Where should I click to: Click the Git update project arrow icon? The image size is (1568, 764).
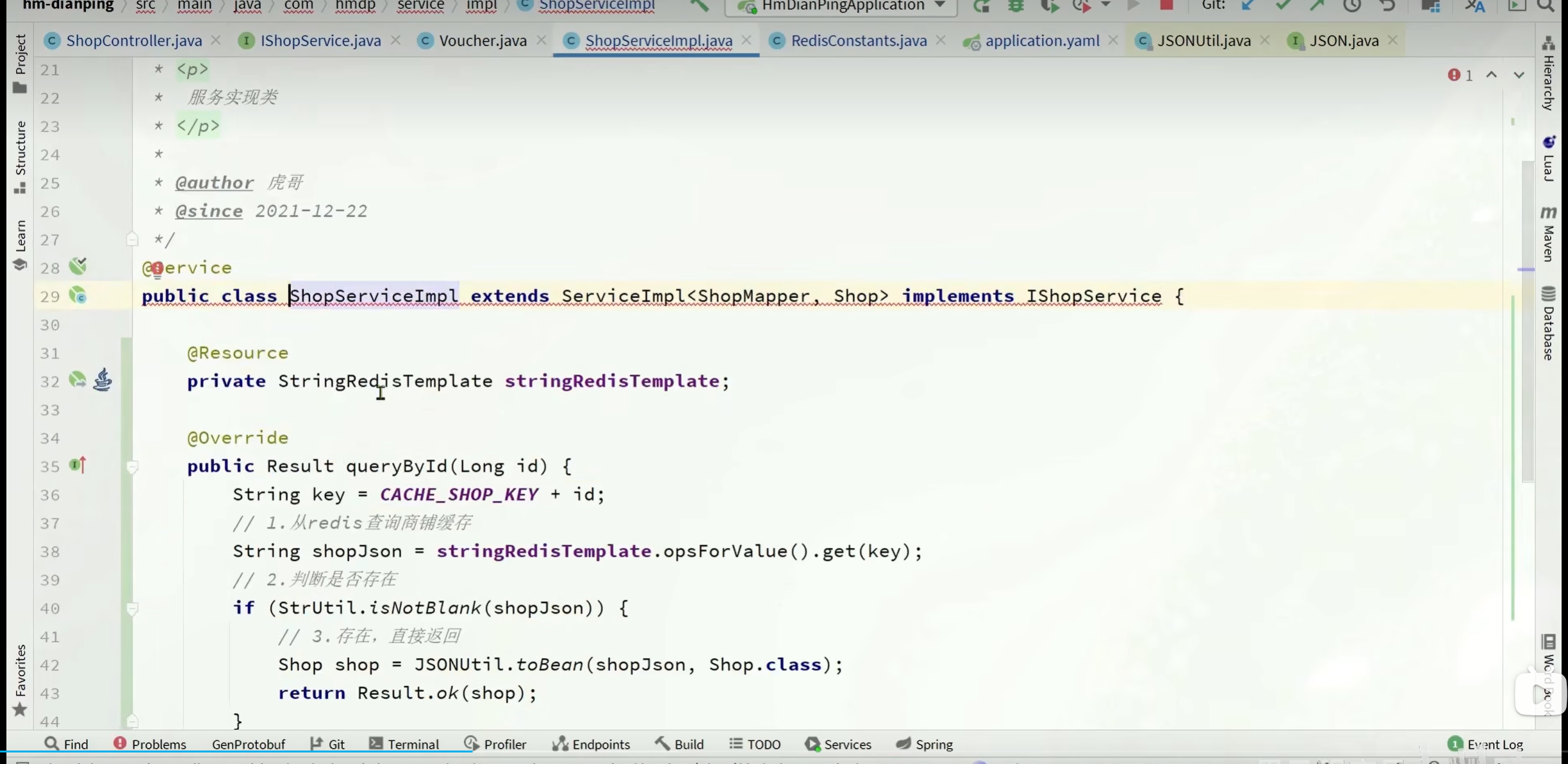(x=1248, y=6)
